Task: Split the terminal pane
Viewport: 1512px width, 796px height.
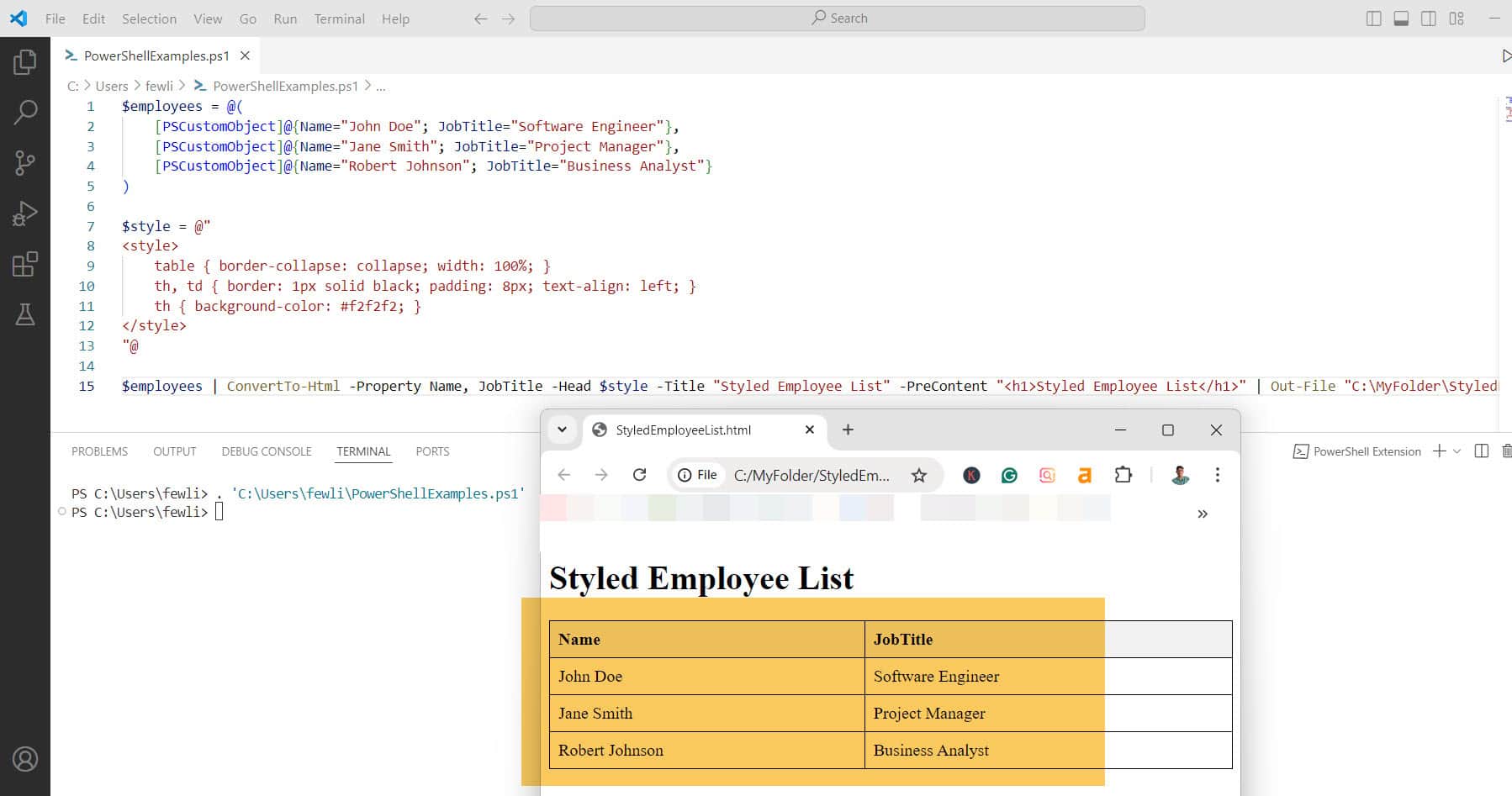Action: click(x=1482, y=451)
